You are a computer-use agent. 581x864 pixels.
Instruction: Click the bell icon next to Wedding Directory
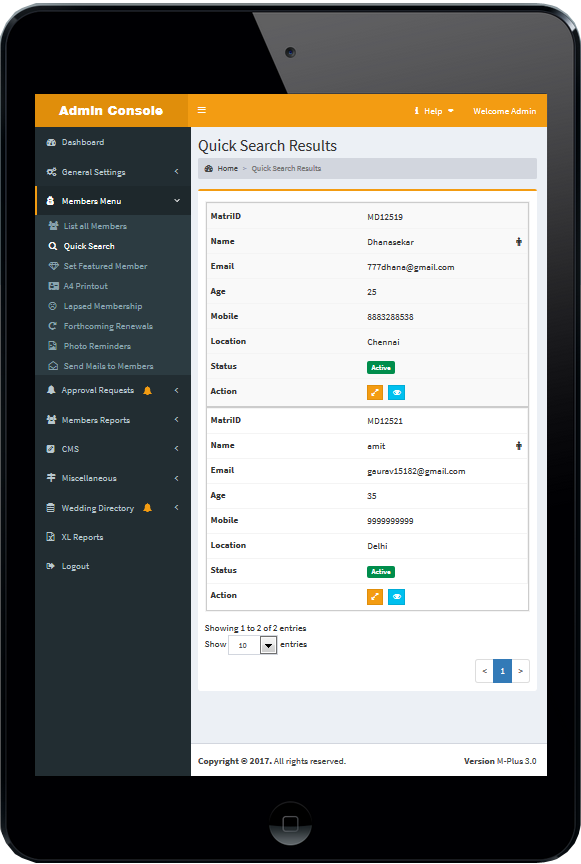tap(147, 508)
